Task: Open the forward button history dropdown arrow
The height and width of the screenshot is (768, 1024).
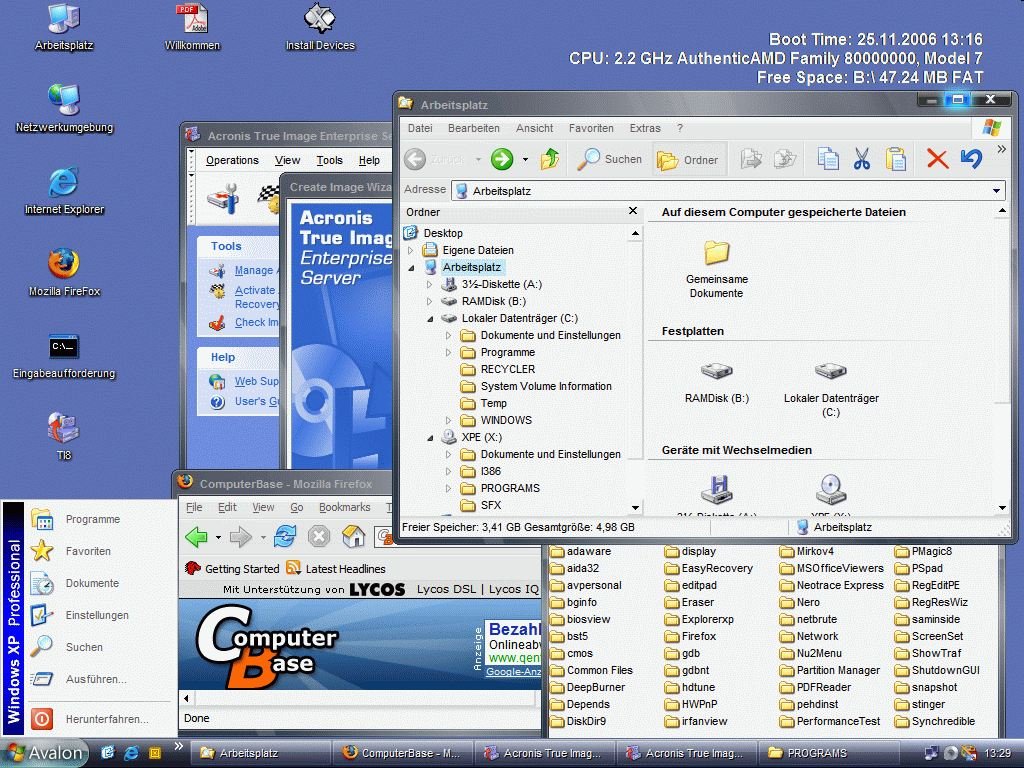Action: [x=525, y=159]
